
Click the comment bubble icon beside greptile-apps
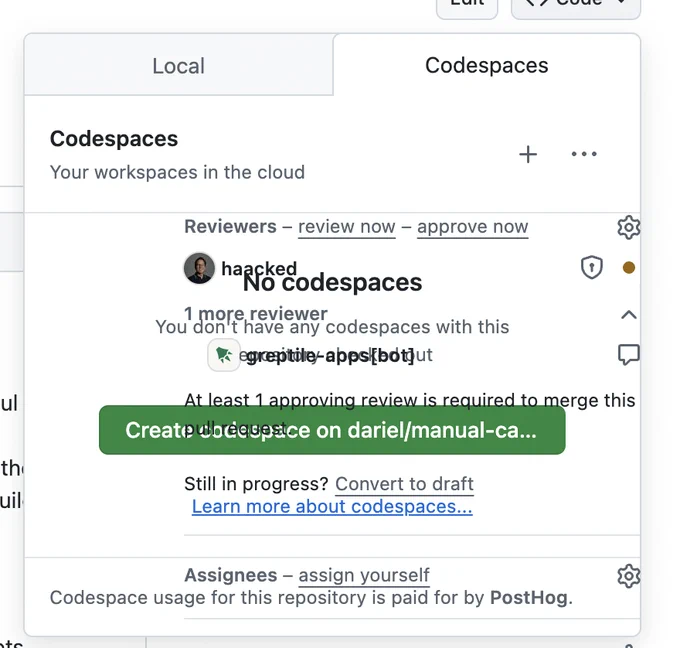click(x=628, y=355)
